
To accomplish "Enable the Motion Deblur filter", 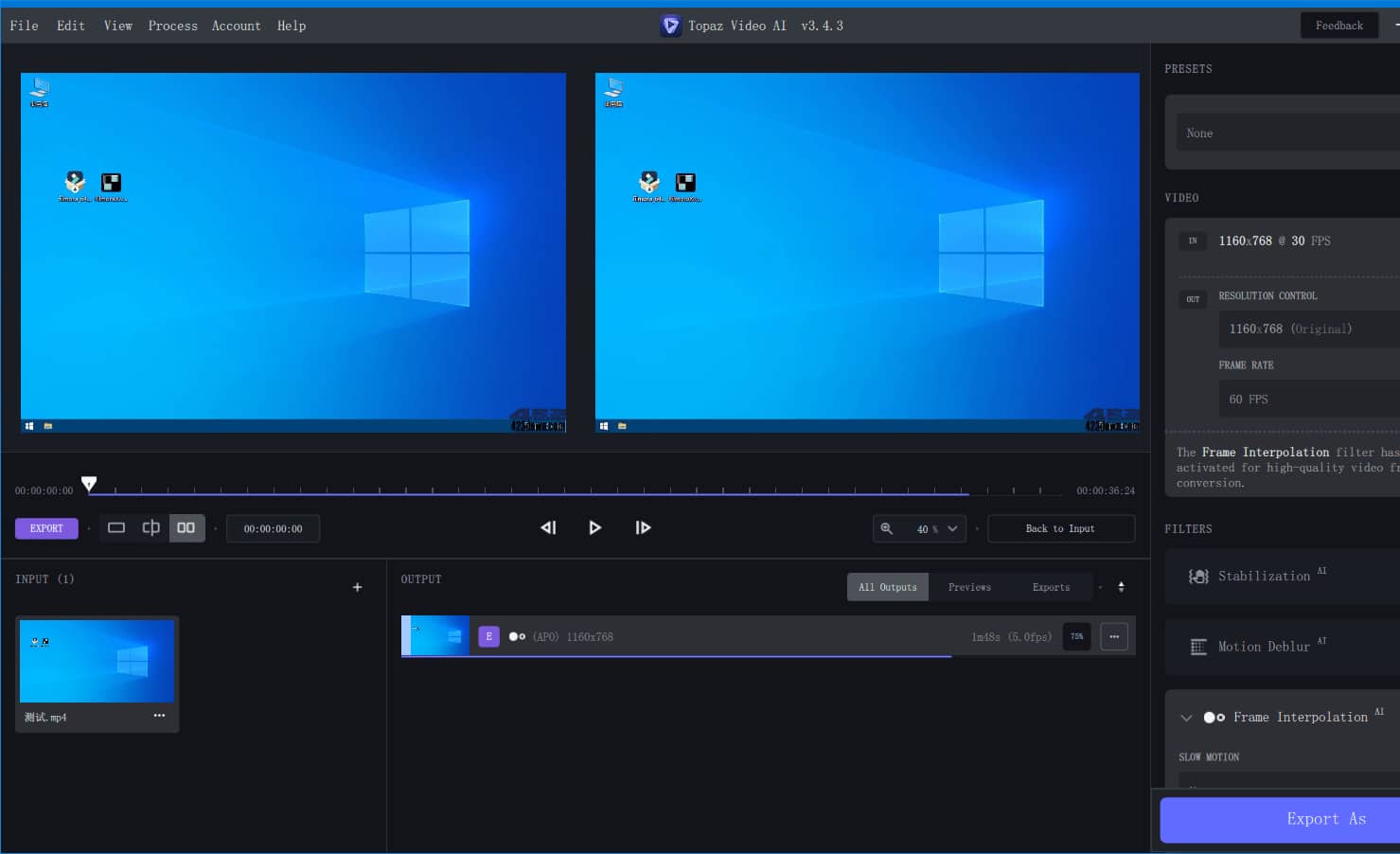I will 1263,647.
